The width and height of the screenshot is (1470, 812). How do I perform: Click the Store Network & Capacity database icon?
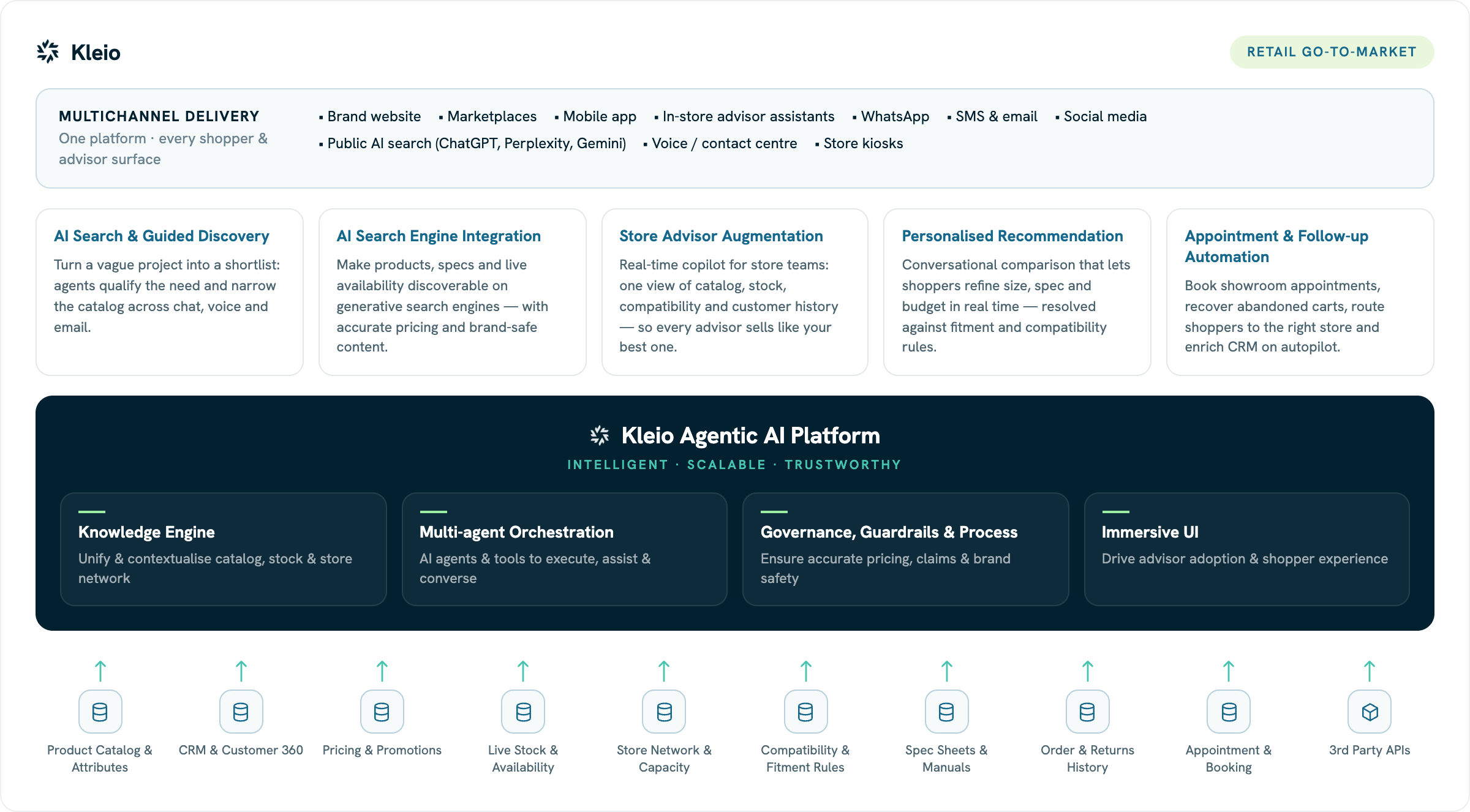pos(664,712)
